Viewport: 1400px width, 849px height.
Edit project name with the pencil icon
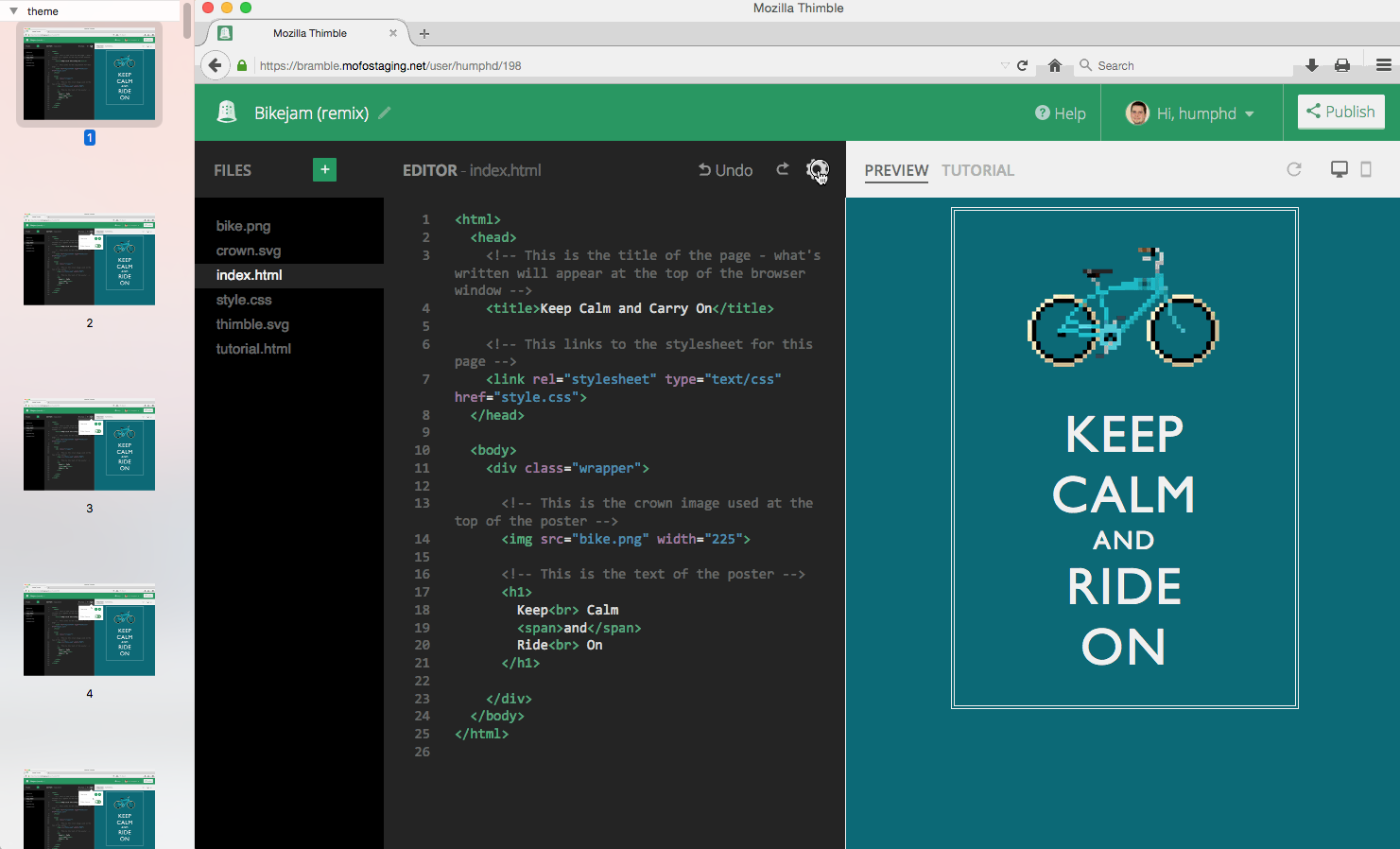point(384,112)
